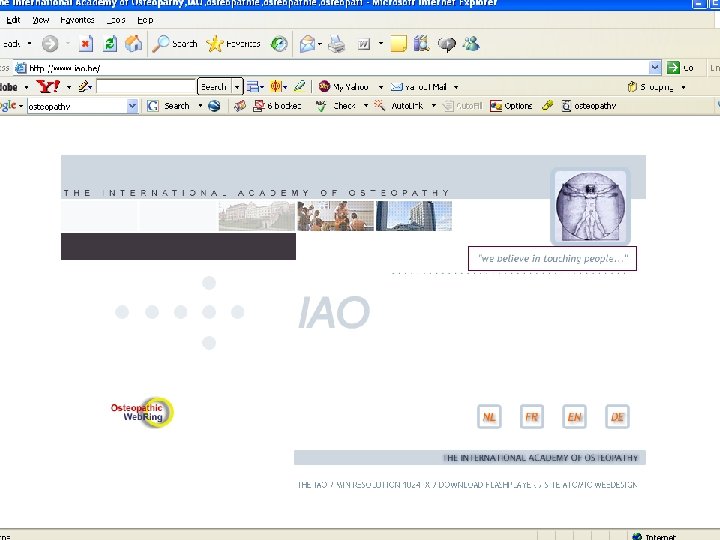The image size is (720, 540).
Task: Run the Google toolbar spell Check
Action: tap(336, 106)
